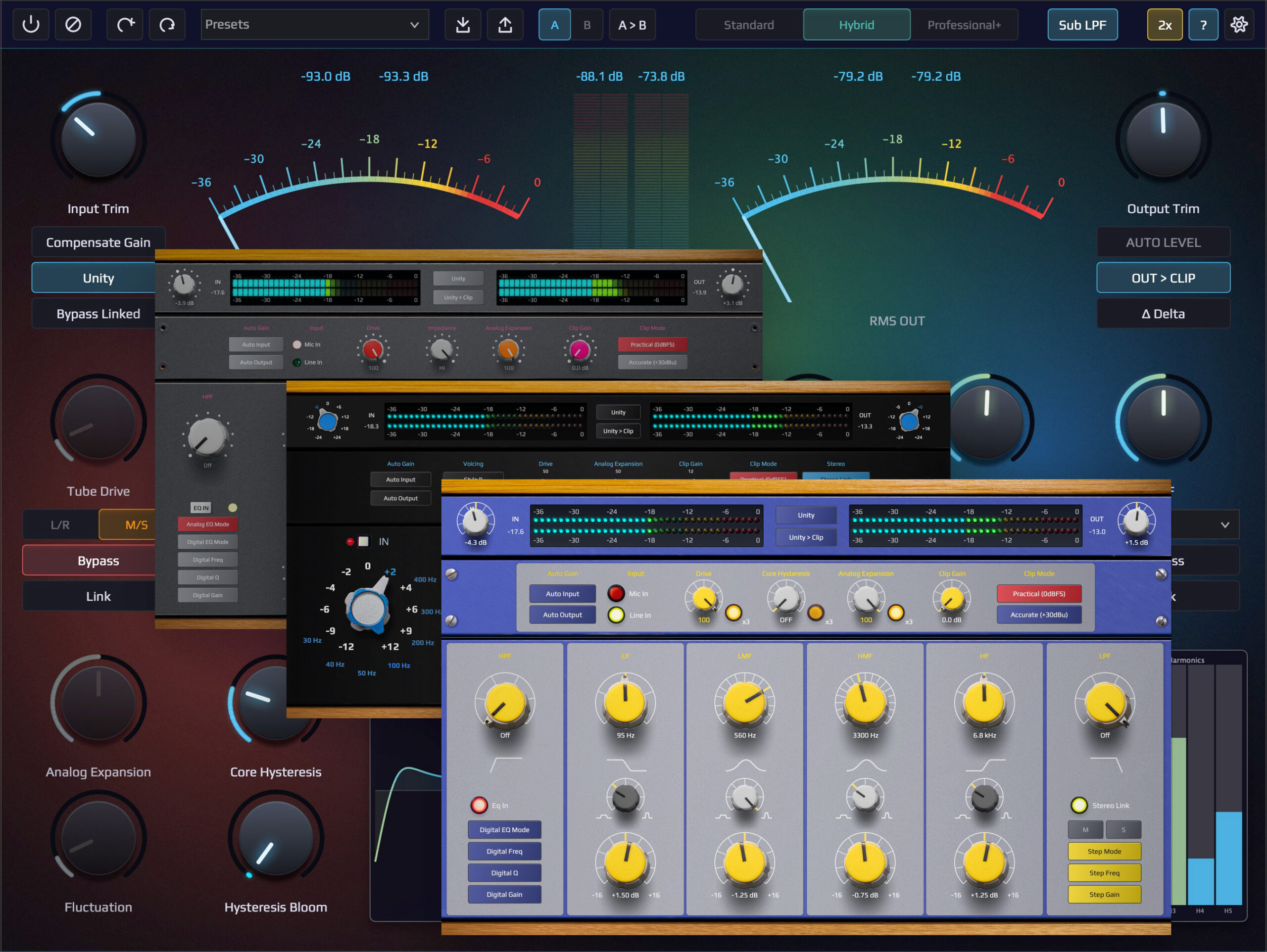Click Compensate Gain button
1267x952 pixels.
coord(98,242)
